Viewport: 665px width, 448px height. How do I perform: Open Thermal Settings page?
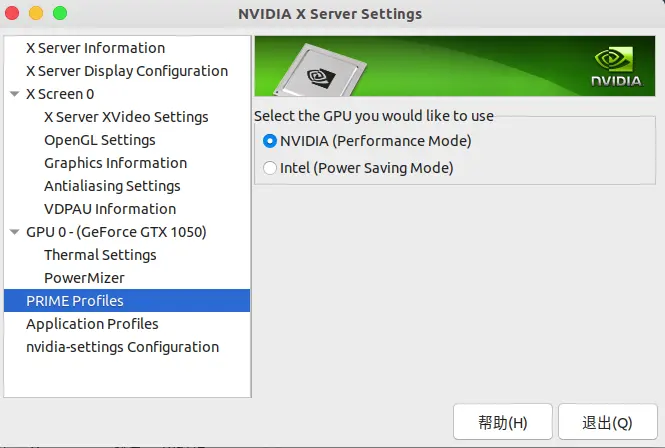pos(100,255)
